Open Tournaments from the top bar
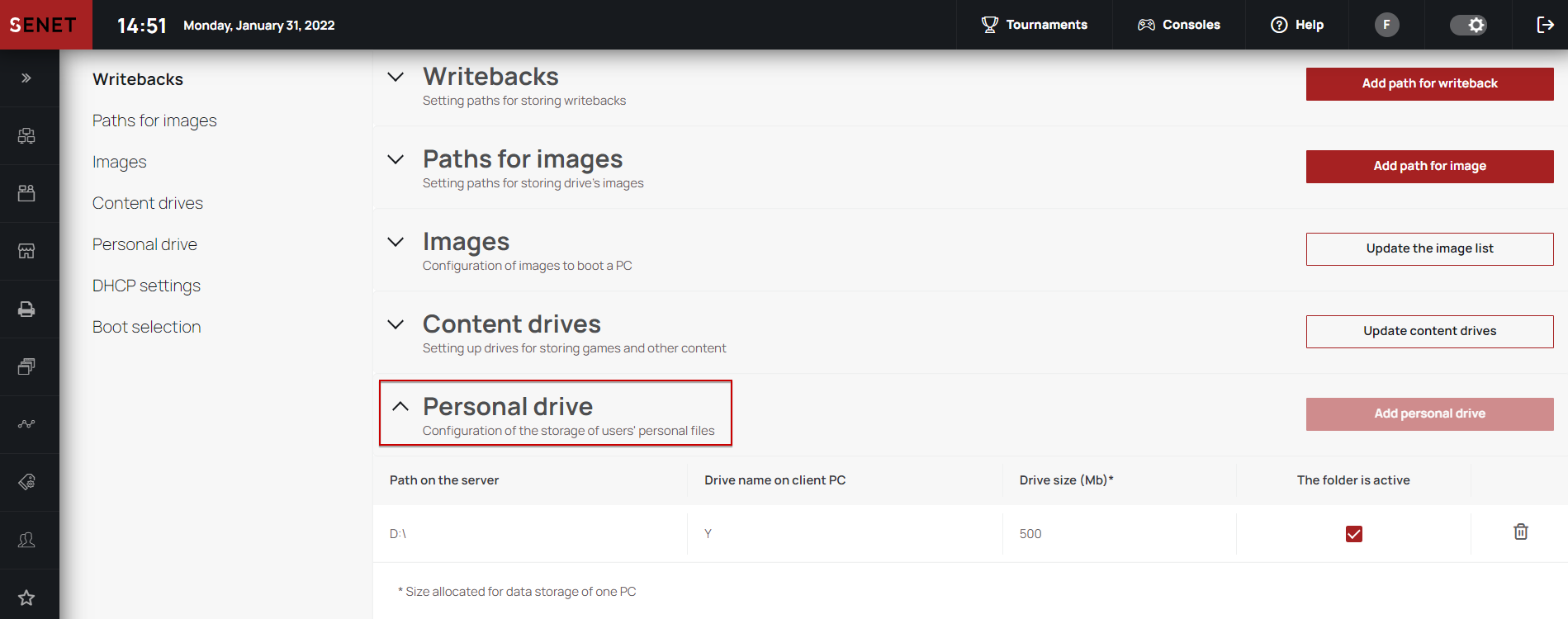Screen dimensions: 1568x619 click(x=1034, y=25)
